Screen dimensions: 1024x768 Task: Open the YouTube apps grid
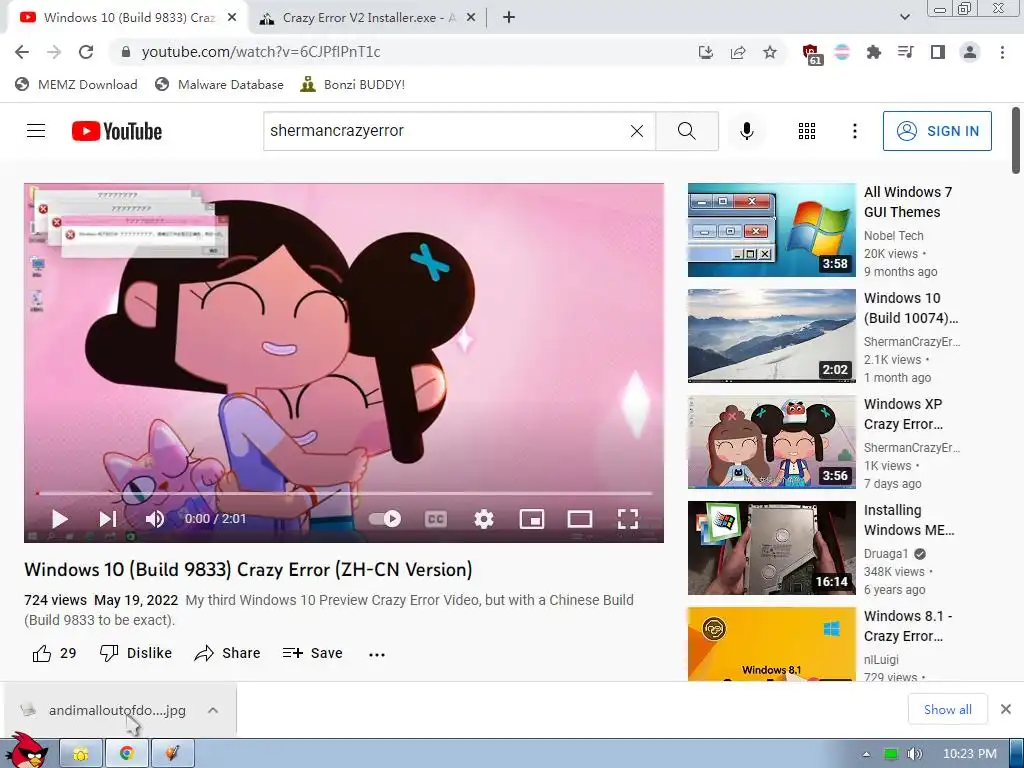coord(807,131)
